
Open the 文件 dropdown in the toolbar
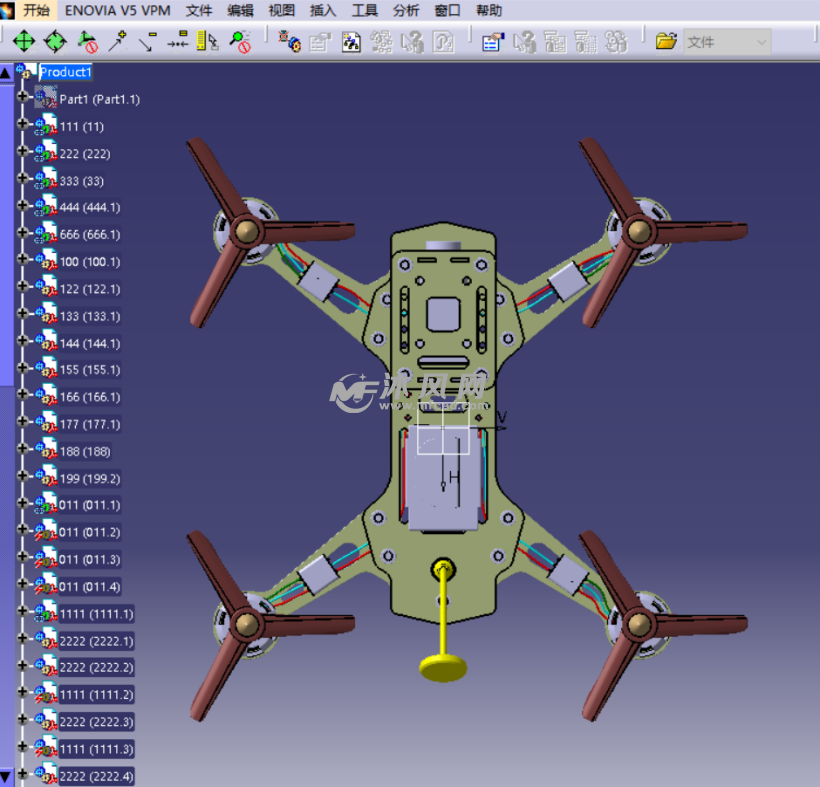(x=761, y=42)
